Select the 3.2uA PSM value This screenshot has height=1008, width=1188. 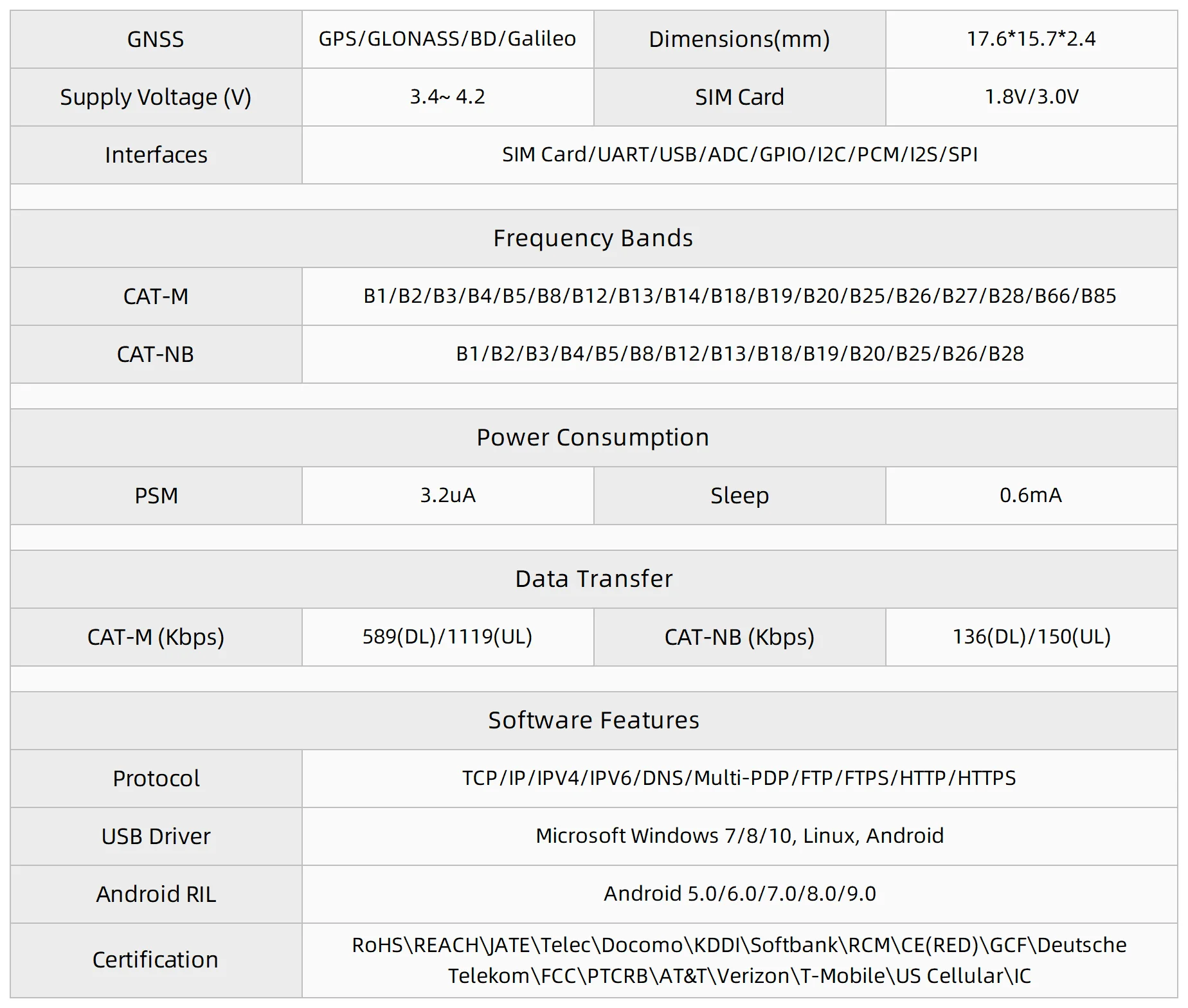(447, 496)
